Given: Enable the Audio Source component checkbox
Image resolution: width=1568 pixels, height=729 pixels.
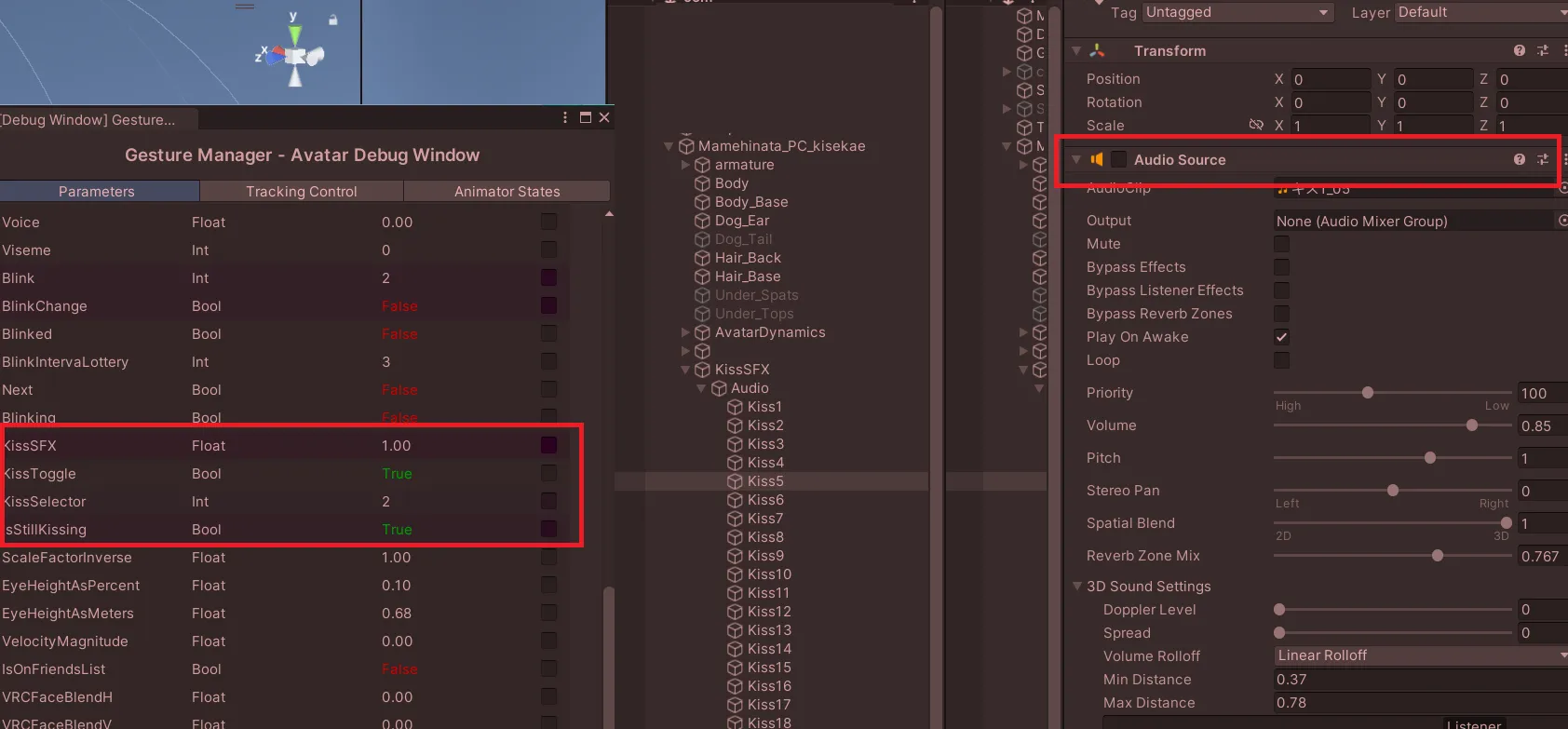Looking at the screenshot, I should point(1119,159).
